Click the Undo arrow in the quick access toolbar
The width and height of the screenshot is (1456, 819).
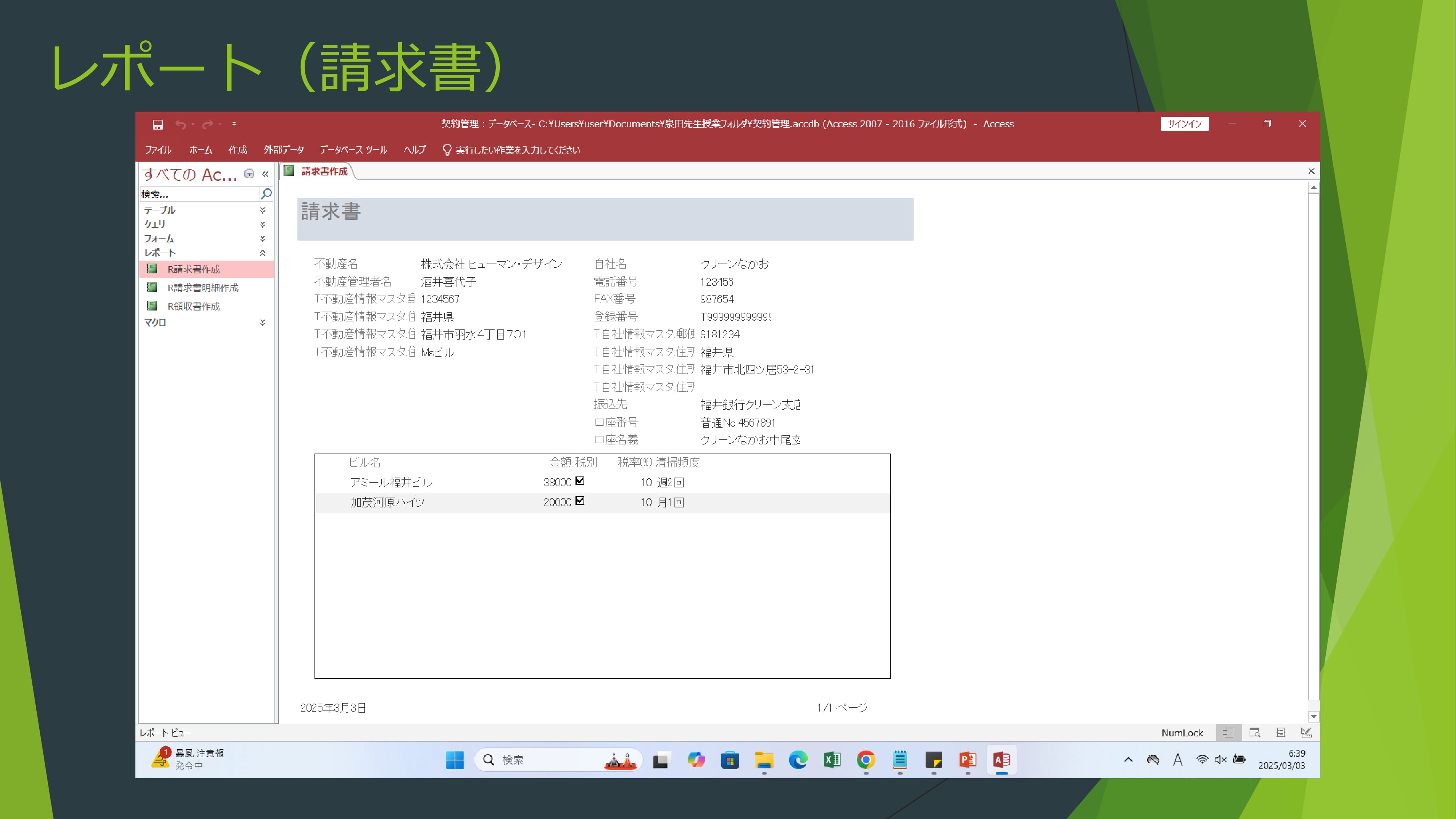181,124
